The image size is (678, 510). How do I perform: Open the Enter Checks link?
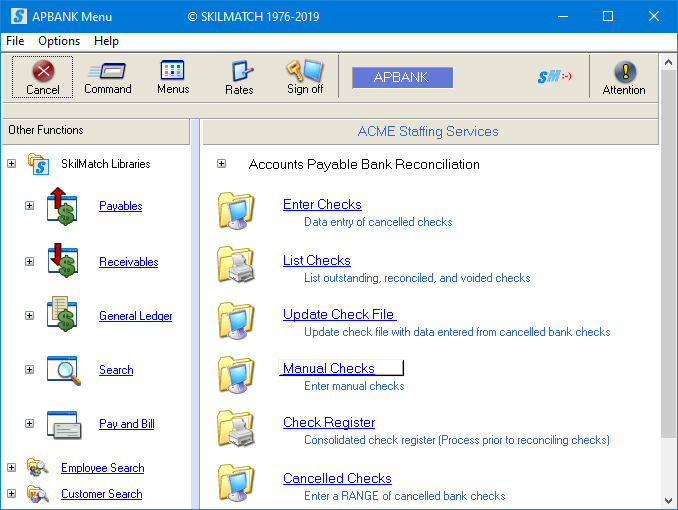pyautogui.click(x=322, y=204)
